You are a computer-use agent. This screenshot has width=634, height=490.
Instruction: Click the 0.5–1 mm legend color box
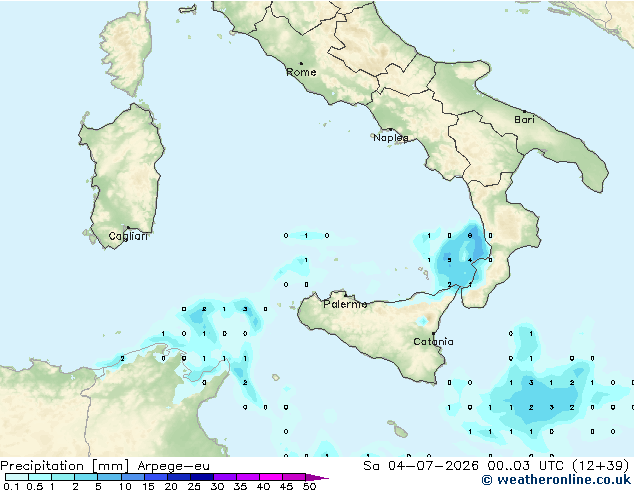tap(40, 477)
